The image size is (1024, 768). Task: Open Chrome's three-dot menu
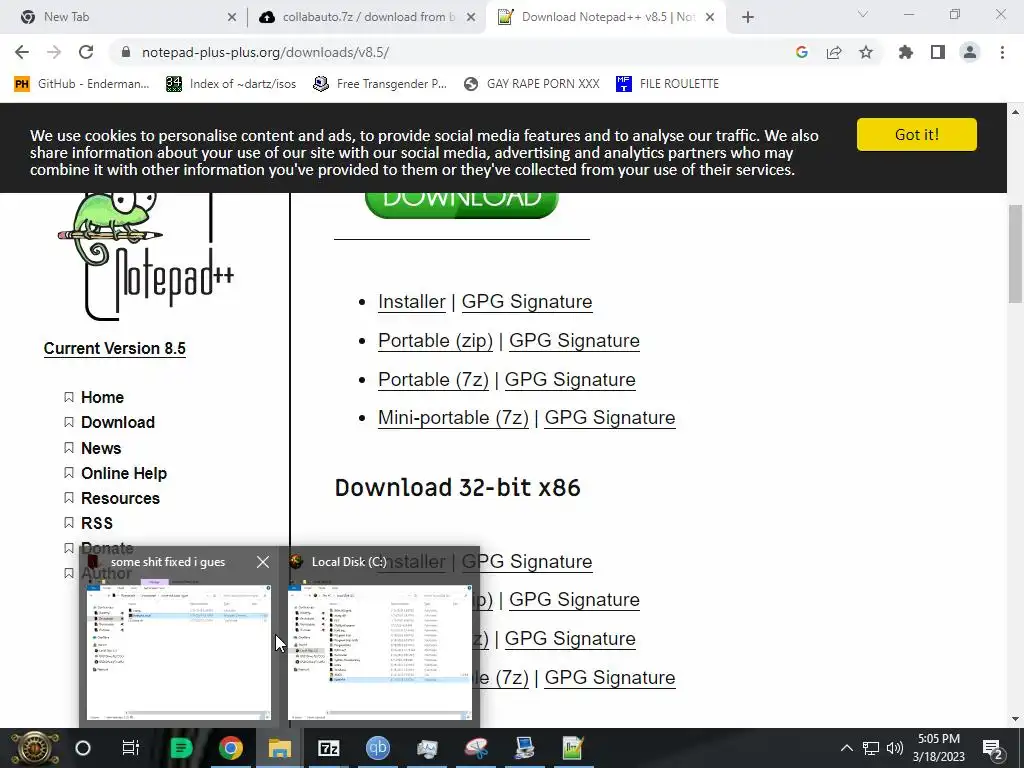(x=1002, y=52)
